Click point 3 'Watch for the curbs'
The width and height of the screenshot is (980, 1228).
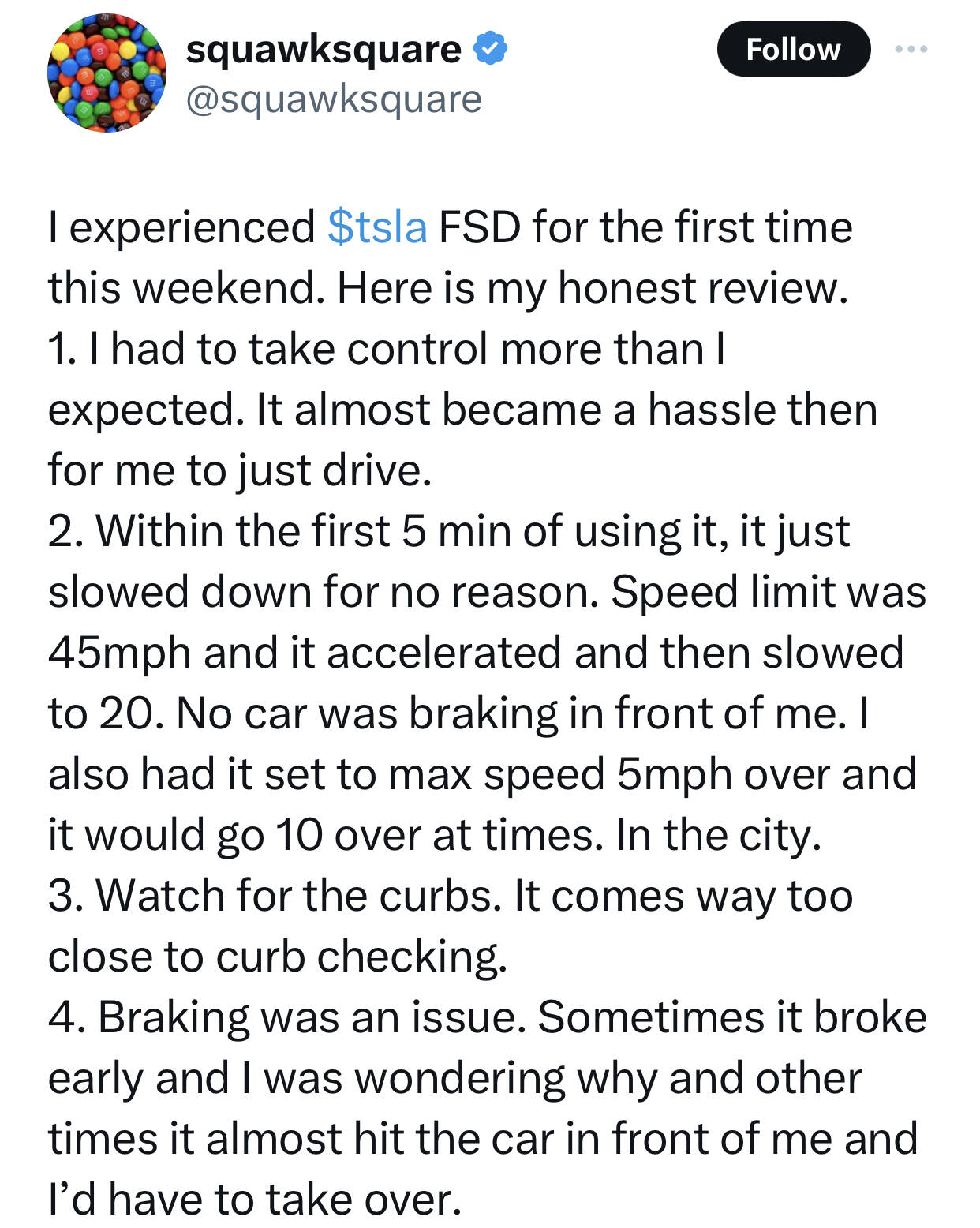[275, 896]
